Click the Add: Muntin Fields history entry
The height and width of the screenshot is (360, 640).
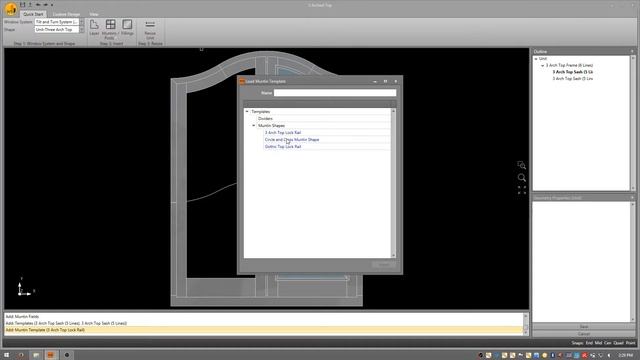(x=22, y=316)
